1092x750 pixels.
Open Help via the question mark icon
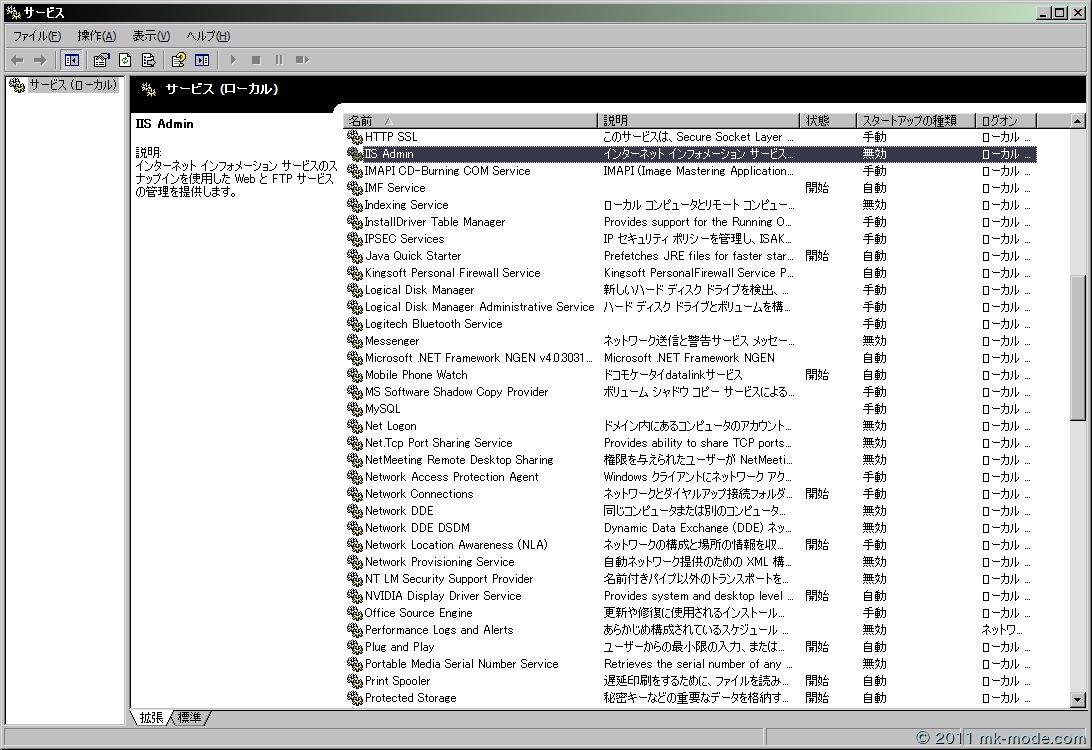tap(178, 60)
